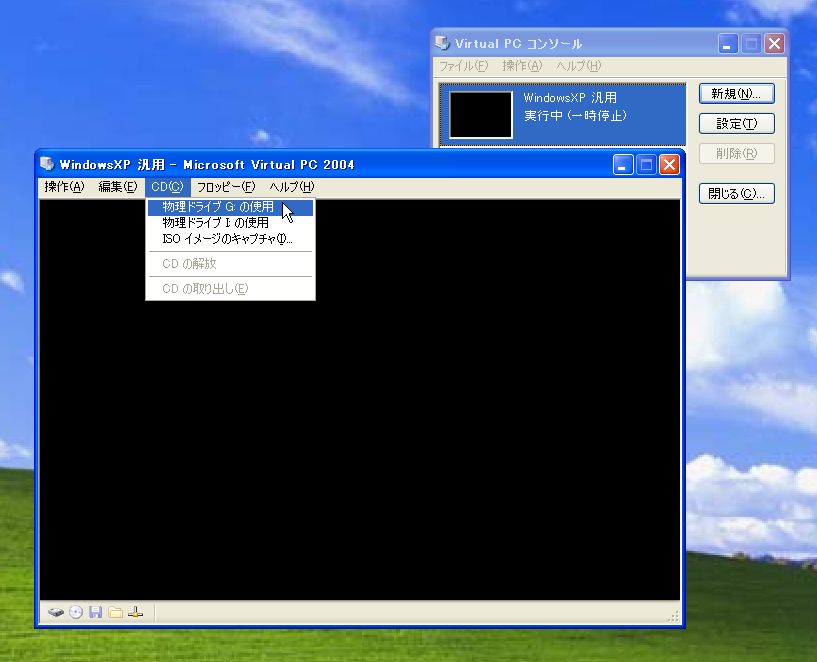
Task: Click the network adapter status icon
Action: pos(135,612)
